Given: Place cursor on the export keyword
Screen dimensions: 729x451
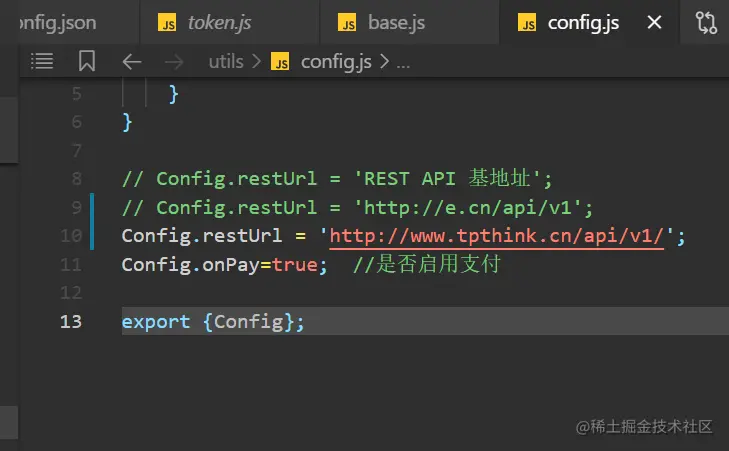Looking at the screenshot, I should coord(155,321).
